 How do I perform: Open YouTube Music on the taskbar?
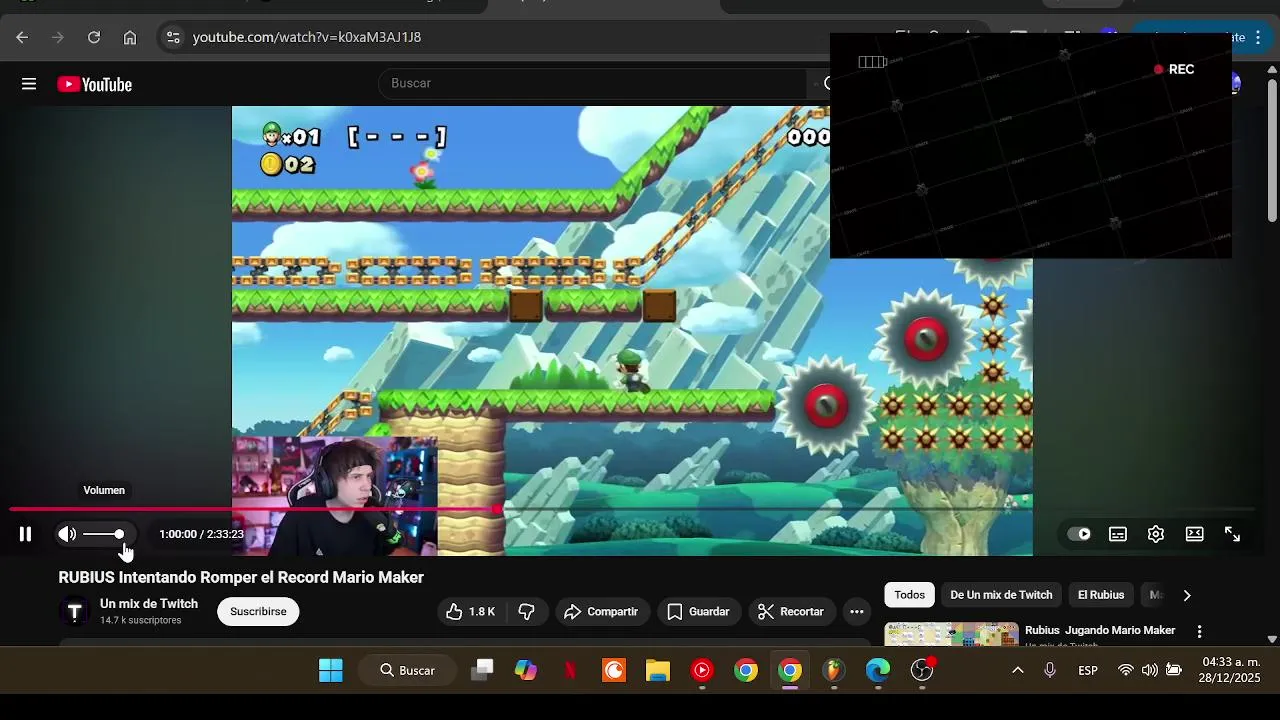tap(702, 670)
